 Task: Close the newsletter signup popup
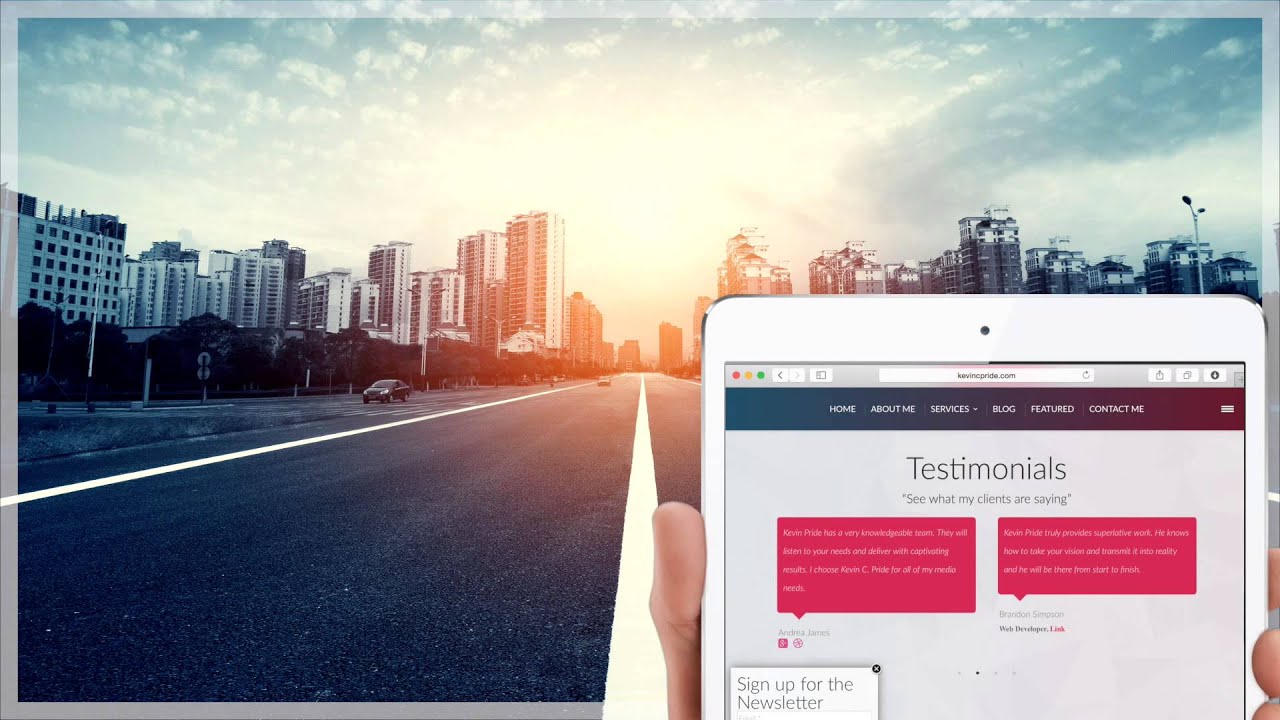(876, 669)
